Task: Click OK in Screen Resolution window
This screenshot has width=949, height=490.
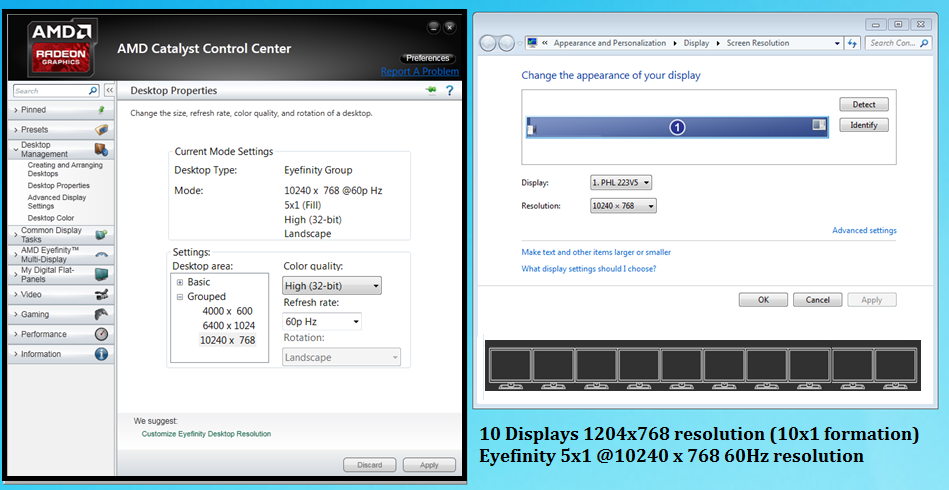Action: [763, 299]
